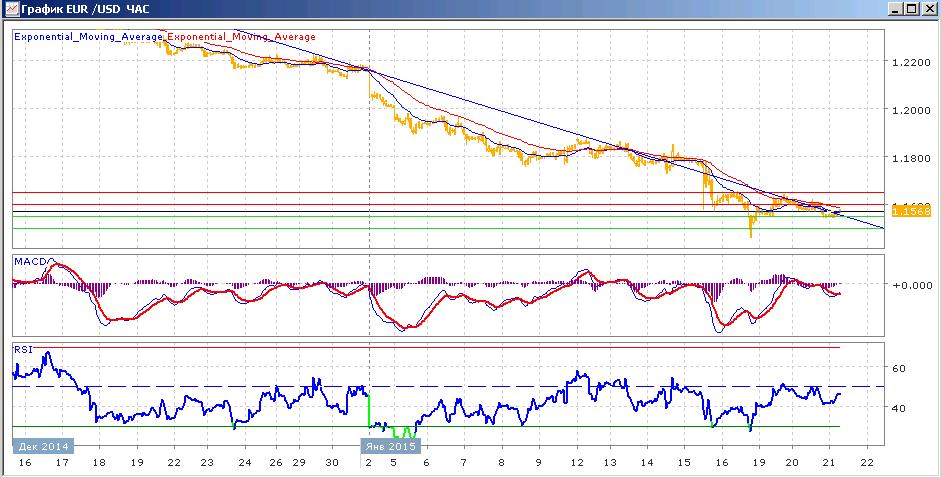Click the red Exponential_Moving_Average legend label

242,37
